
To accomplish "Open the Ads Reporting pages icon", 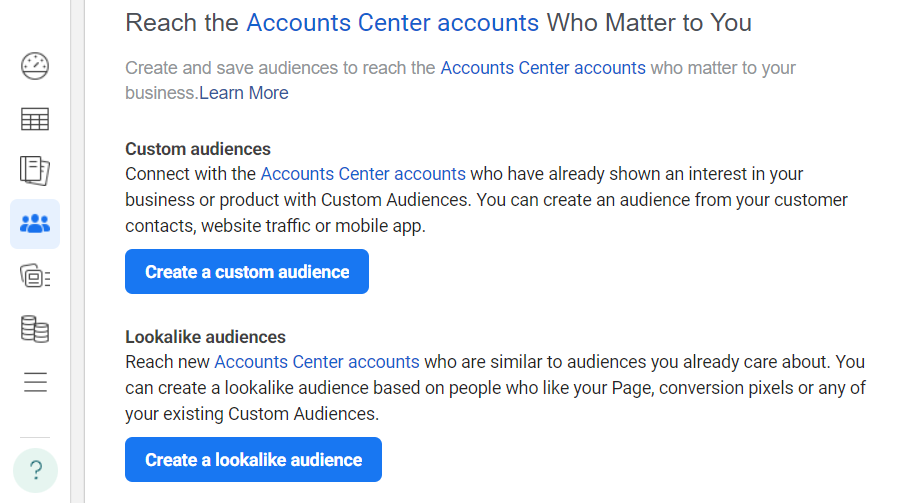I will (x=35, y=171).
